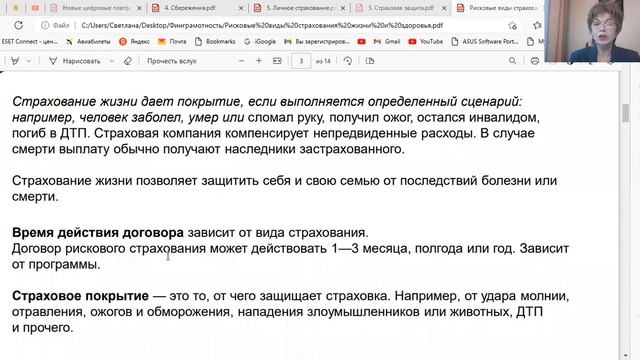Open the Bookmarks folder bookmark
The image size is (640, 360).
[x=215, y=41]
